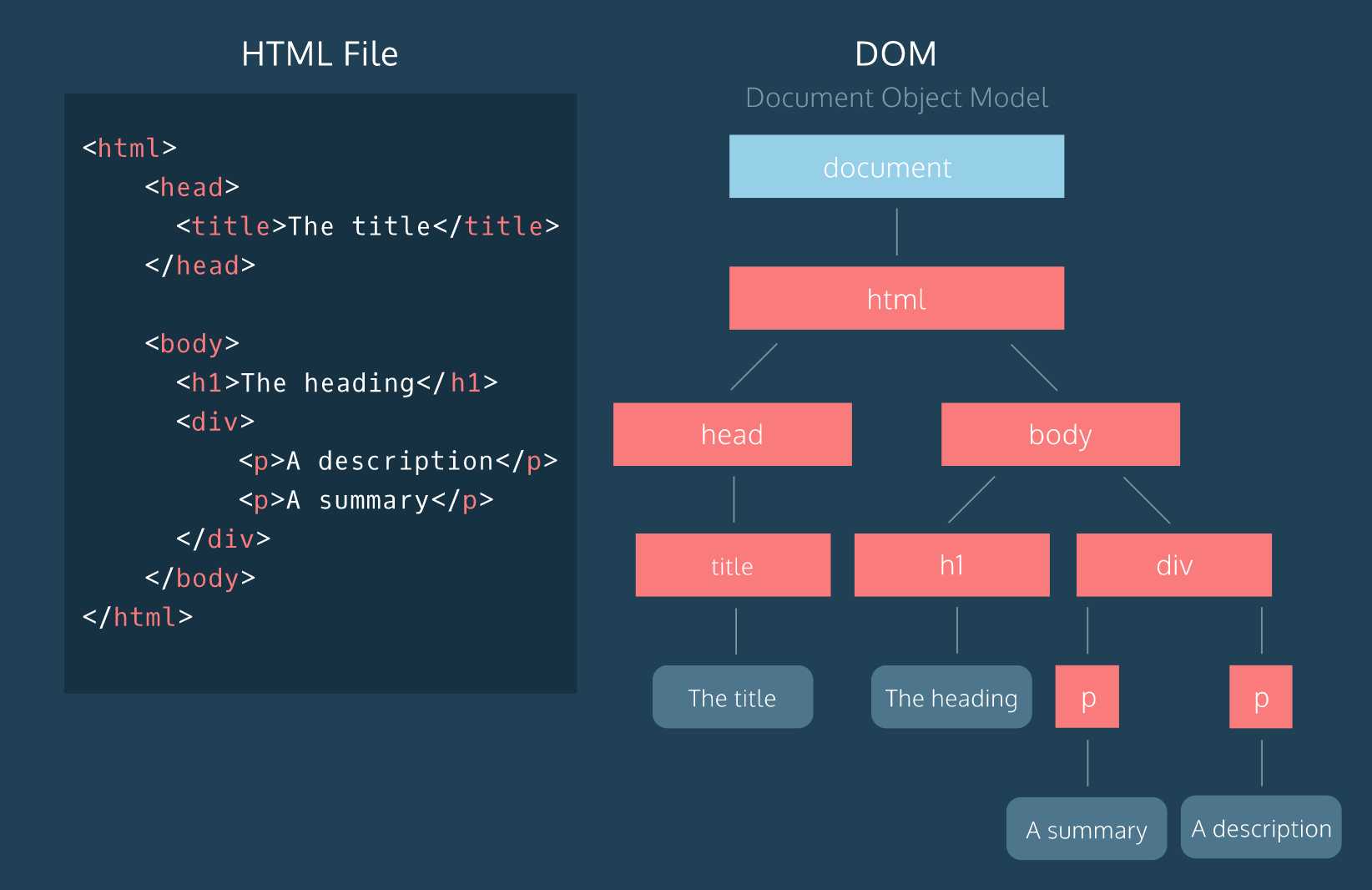Click the closing </body> tag code line
Image resolution: width=1372 pixels, height=890 pixels.
(x=199, y=578)
